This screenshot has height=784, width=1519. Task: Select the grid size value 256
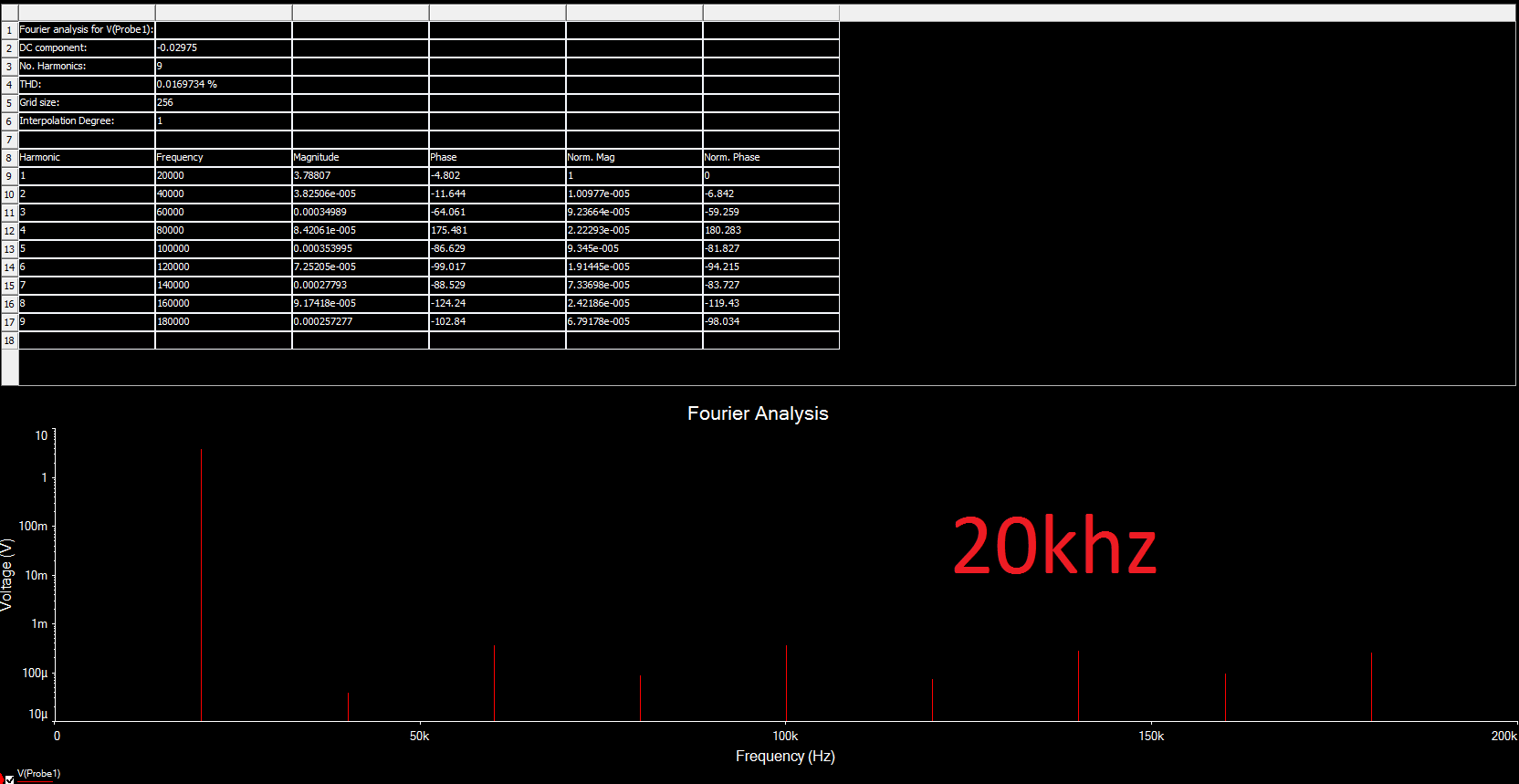coord(224,103)
